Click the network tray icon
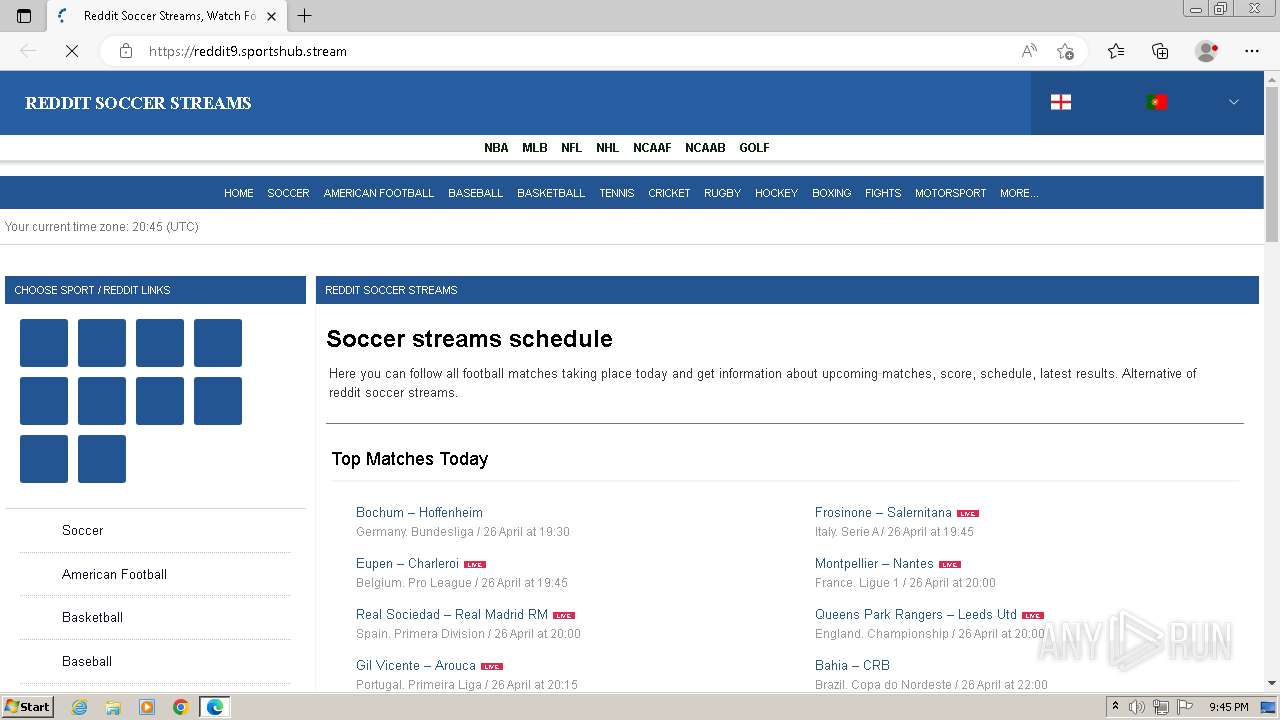This screenshot has height=720, width=1280. [x=1160, y=707]
